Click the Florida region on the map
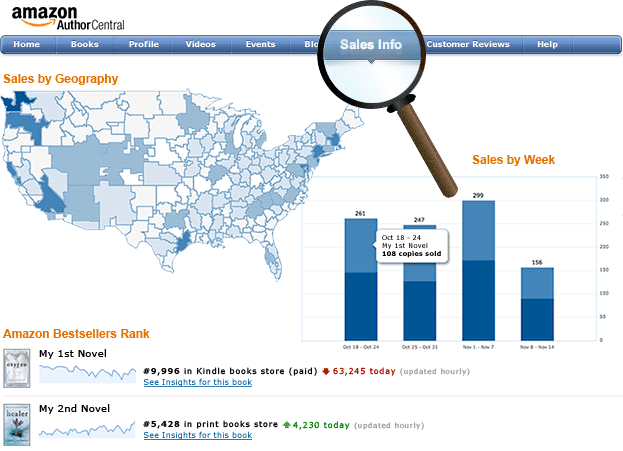Screen dimensions: 623x451 (273, 260)
